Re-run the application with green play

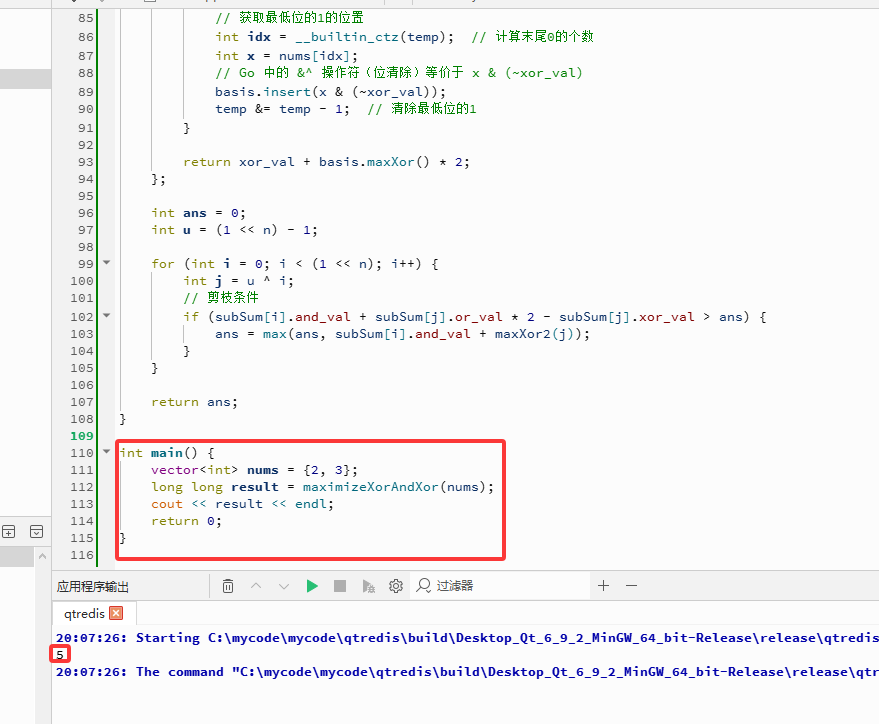tap(312, 586)
